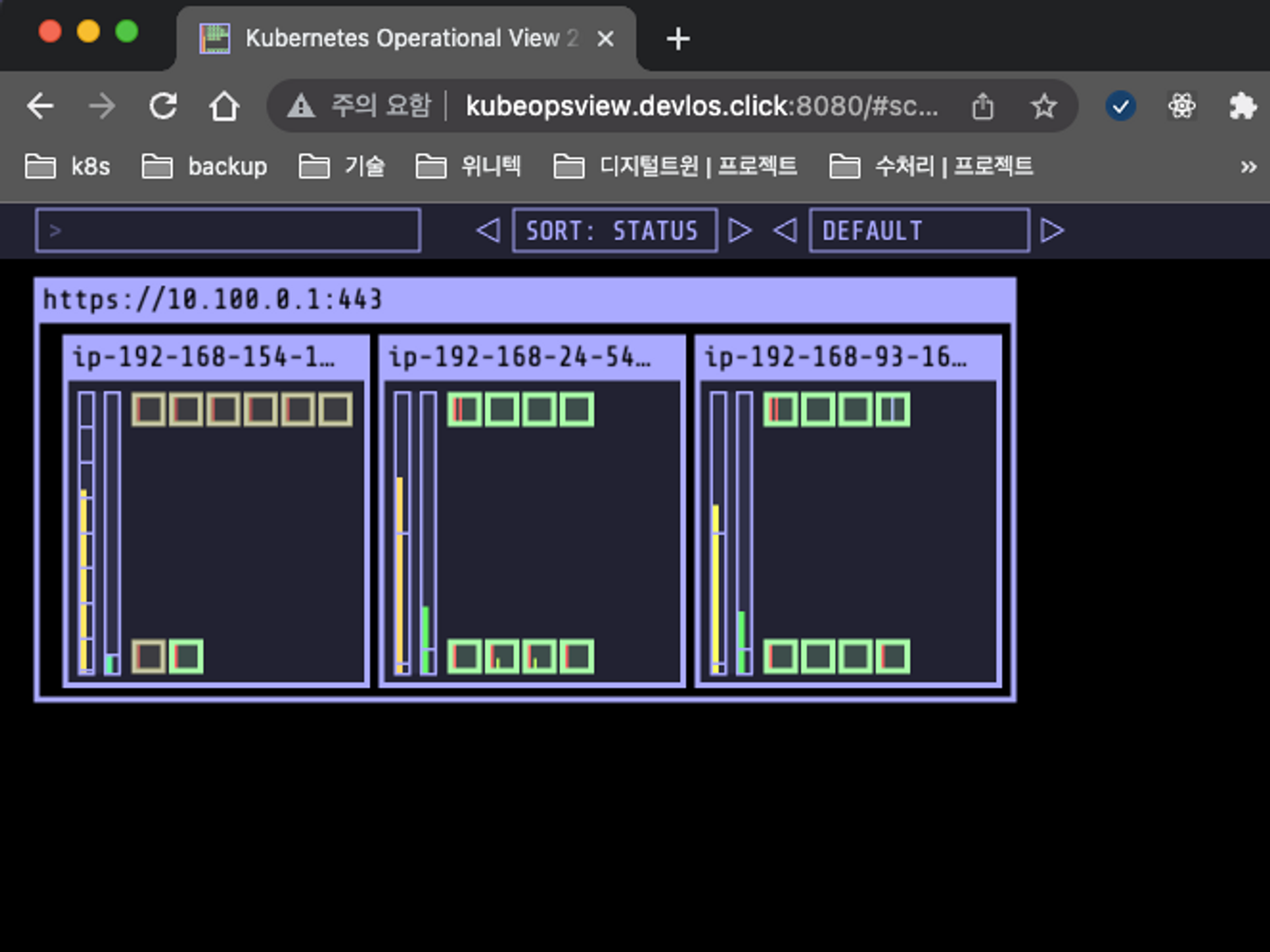Switch to previous sort mode with the left arrow

click(488, 230)
